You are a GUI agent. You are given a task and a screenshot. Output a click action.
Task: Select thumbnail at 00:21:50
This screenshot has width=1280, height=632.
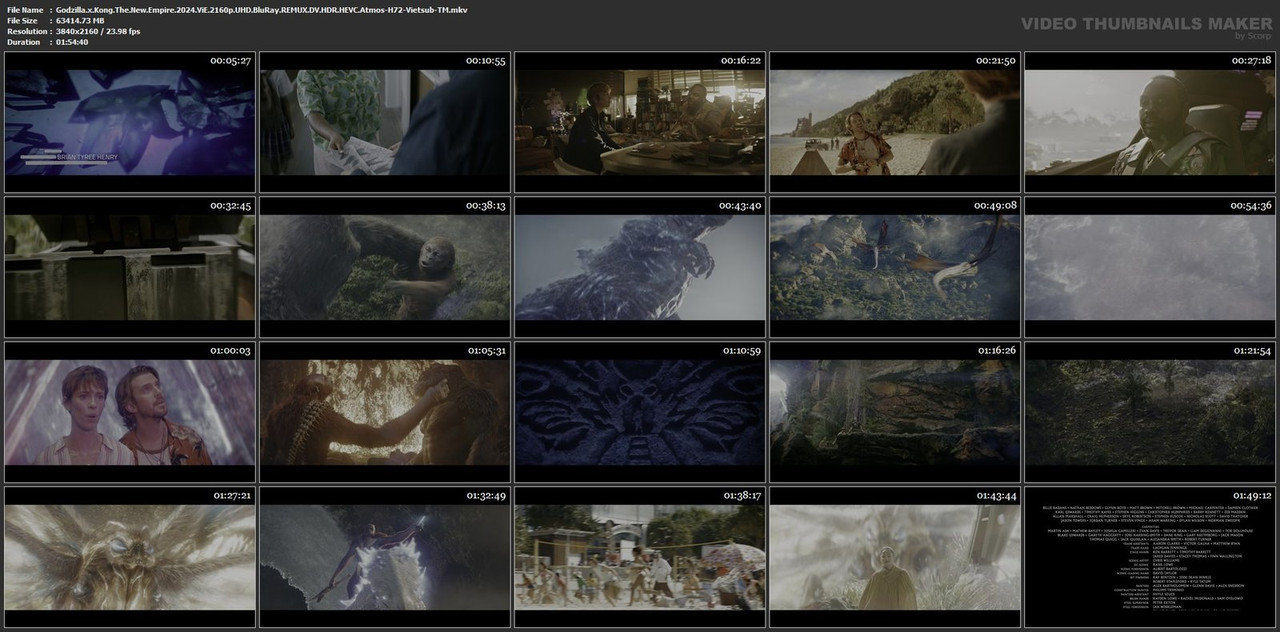click(895, 121)
